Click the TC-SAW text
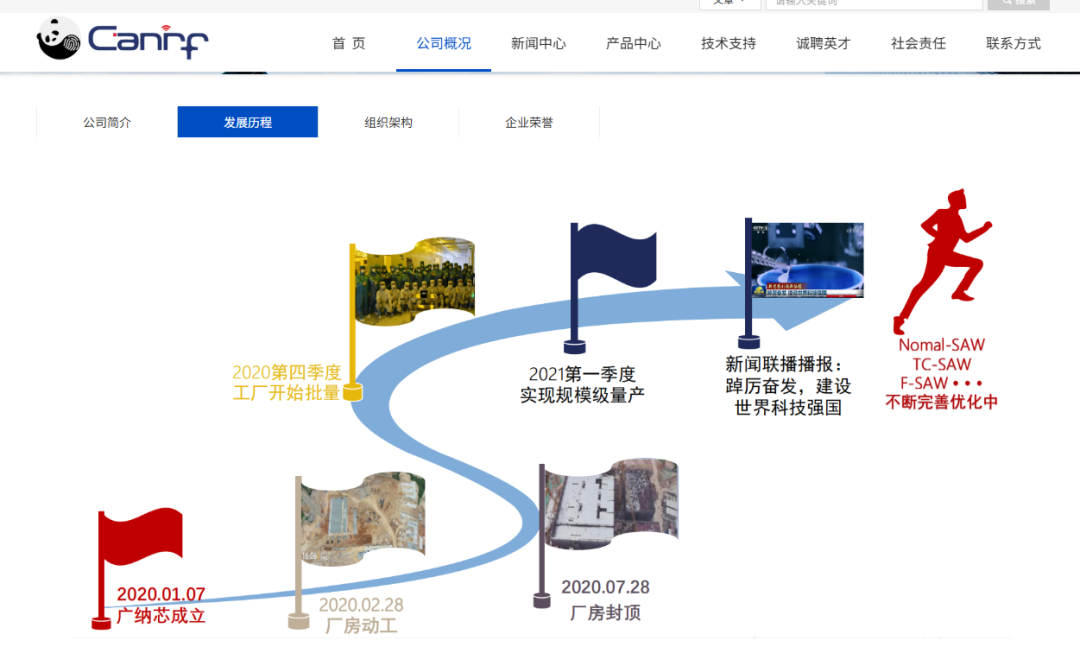The width and height of the screenshot is (1080, 647). 942,364
